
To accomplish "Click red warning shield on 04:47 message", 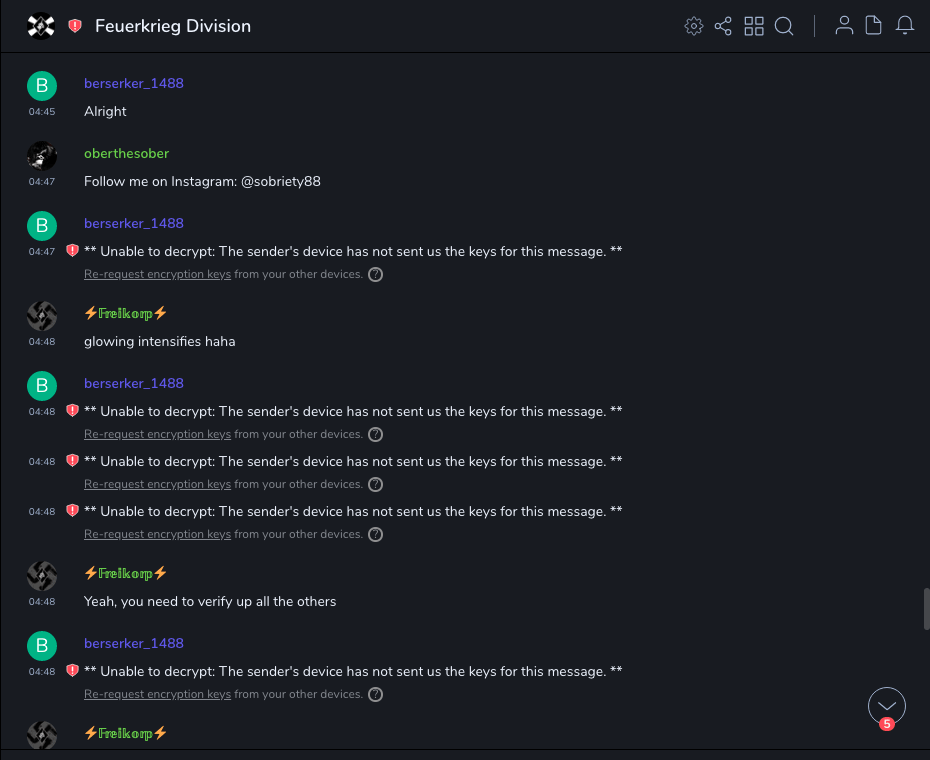I will (72, 251).
